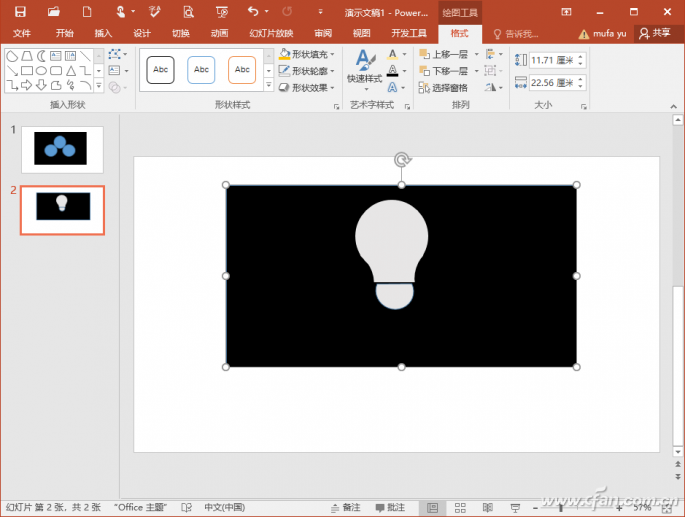Click the shape width field 22.56 厘米

click(x=554, y=83)
